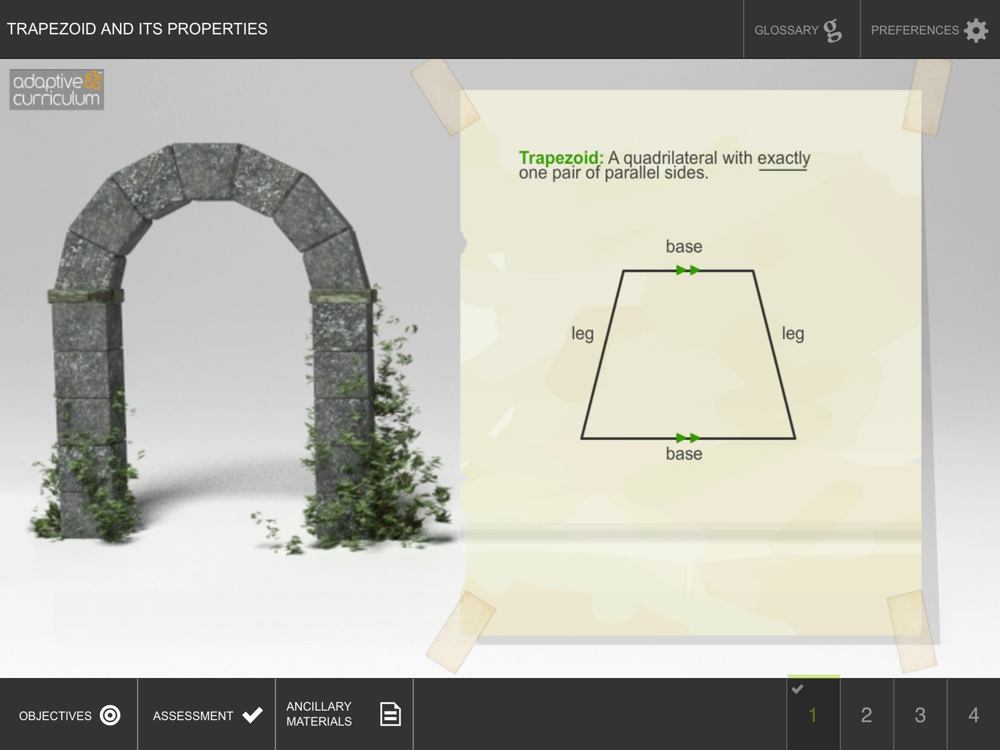Go to page 2
Image resolution: width=1000 pixels, height=750 pixels.
867,715
